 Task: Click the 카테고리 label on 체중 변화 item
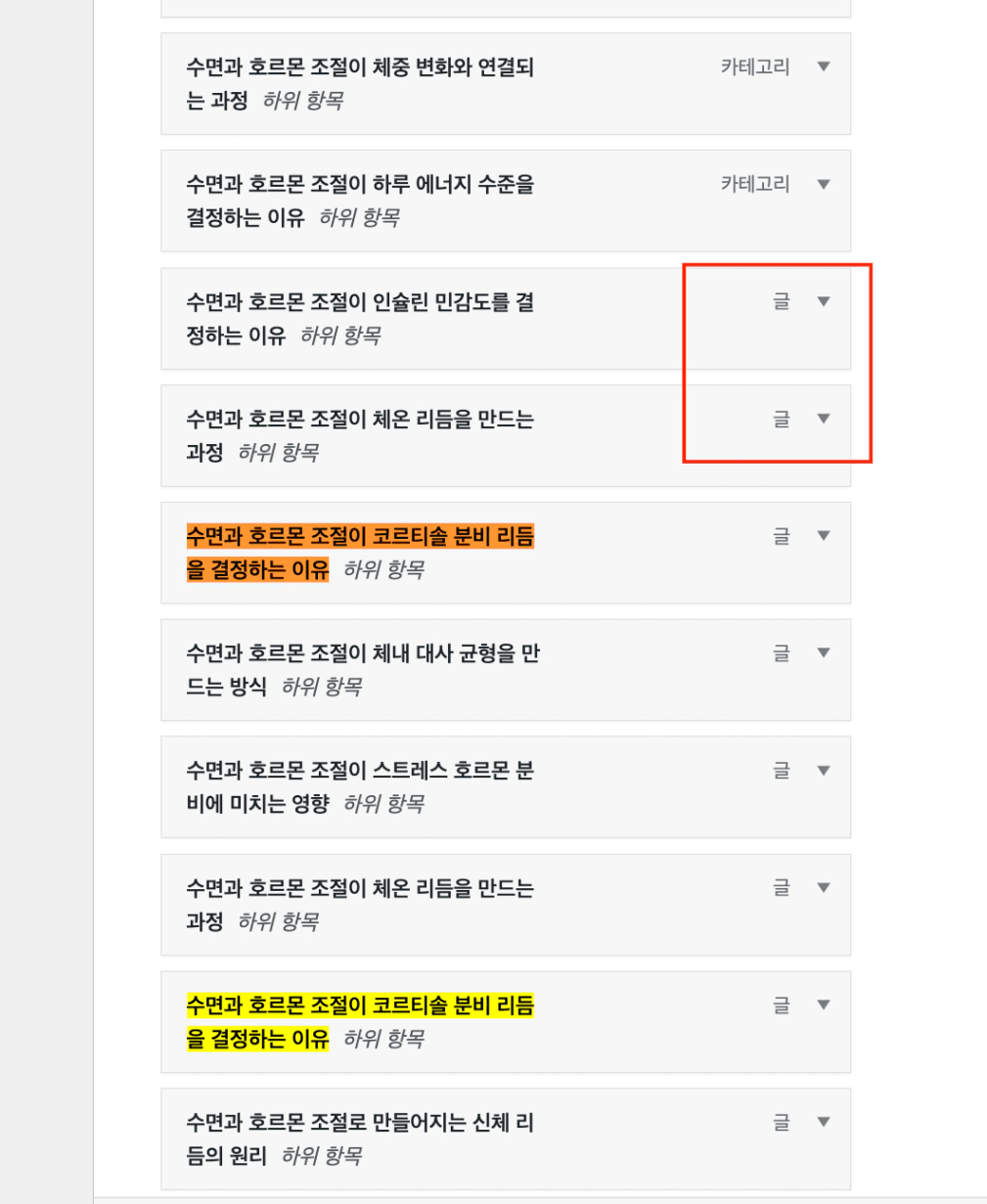click(x=754, y=67)
